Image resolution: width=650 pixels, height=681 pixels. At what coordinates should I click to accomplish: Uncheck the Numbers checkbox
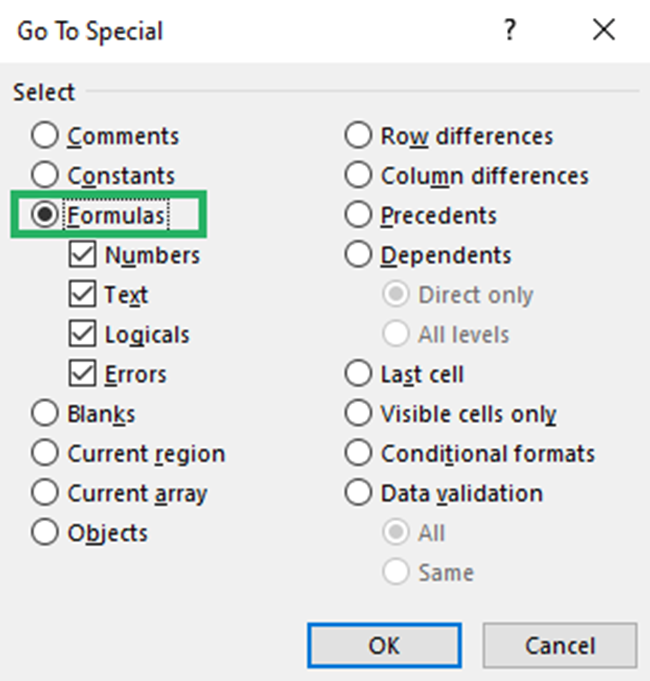(x=82, y=256)
